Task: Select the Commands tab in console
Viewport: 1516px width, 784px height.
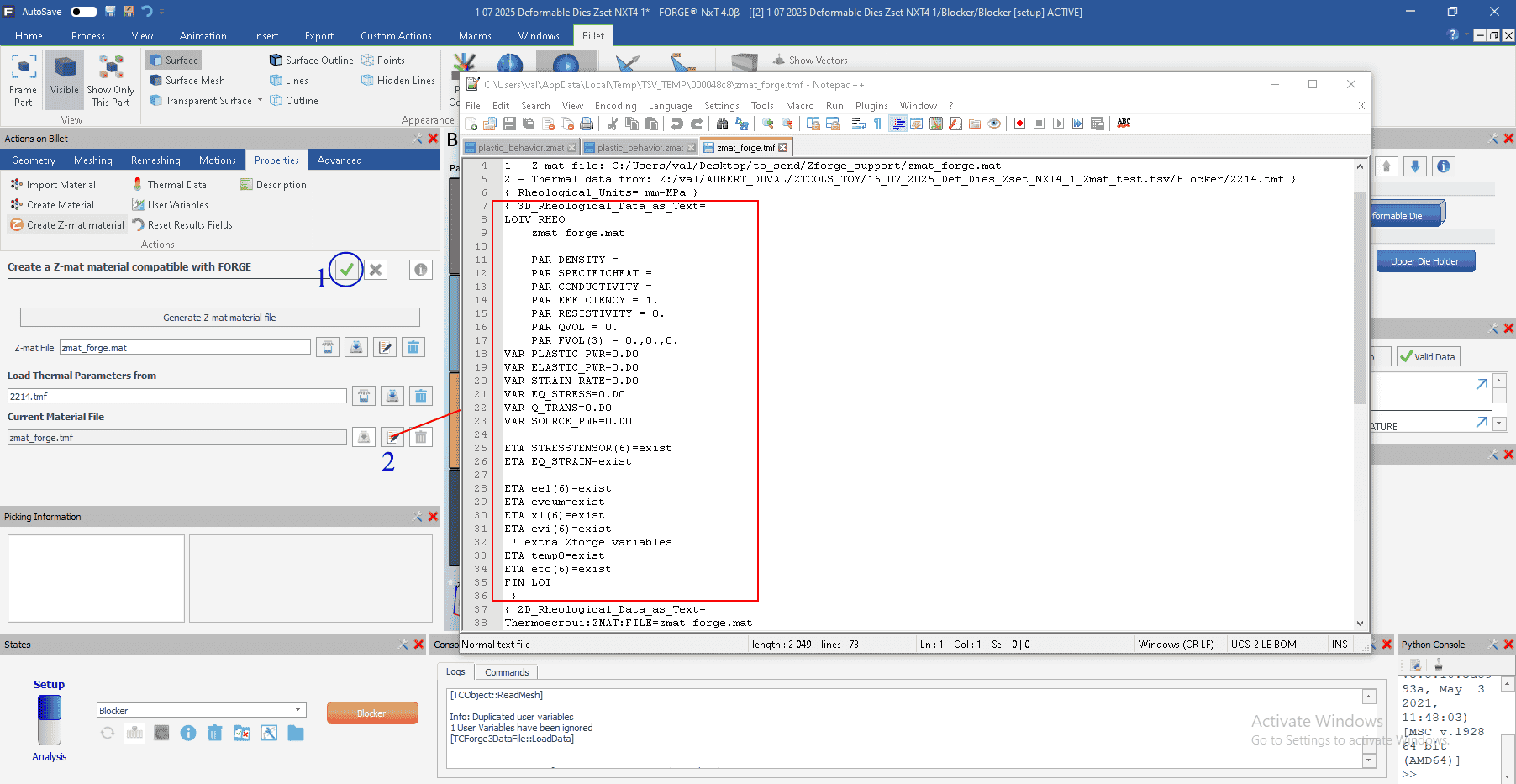Action: coord(506,672)
